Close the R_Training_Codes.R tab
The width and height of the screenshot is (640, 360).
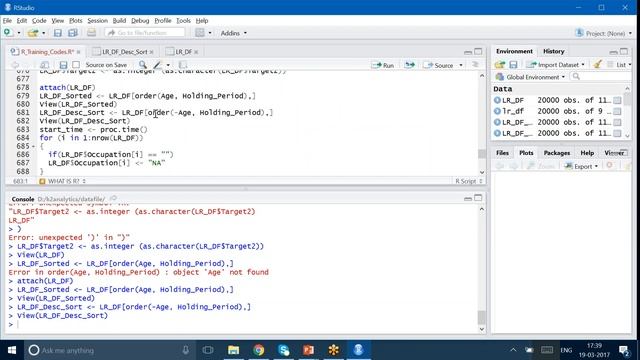[78, 52]
